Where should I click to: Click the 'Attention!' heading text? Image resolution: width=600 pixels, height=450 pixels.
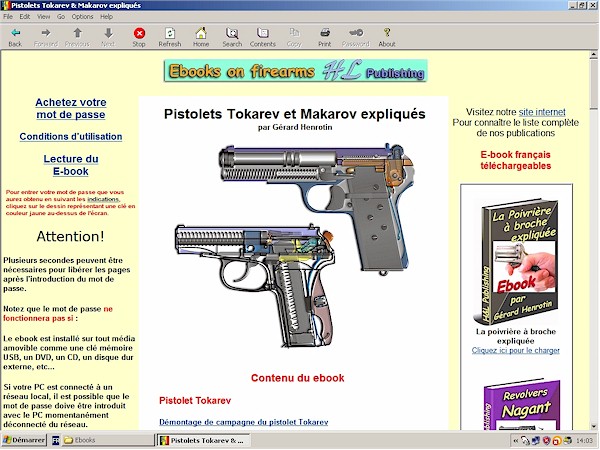coord(70,236)
